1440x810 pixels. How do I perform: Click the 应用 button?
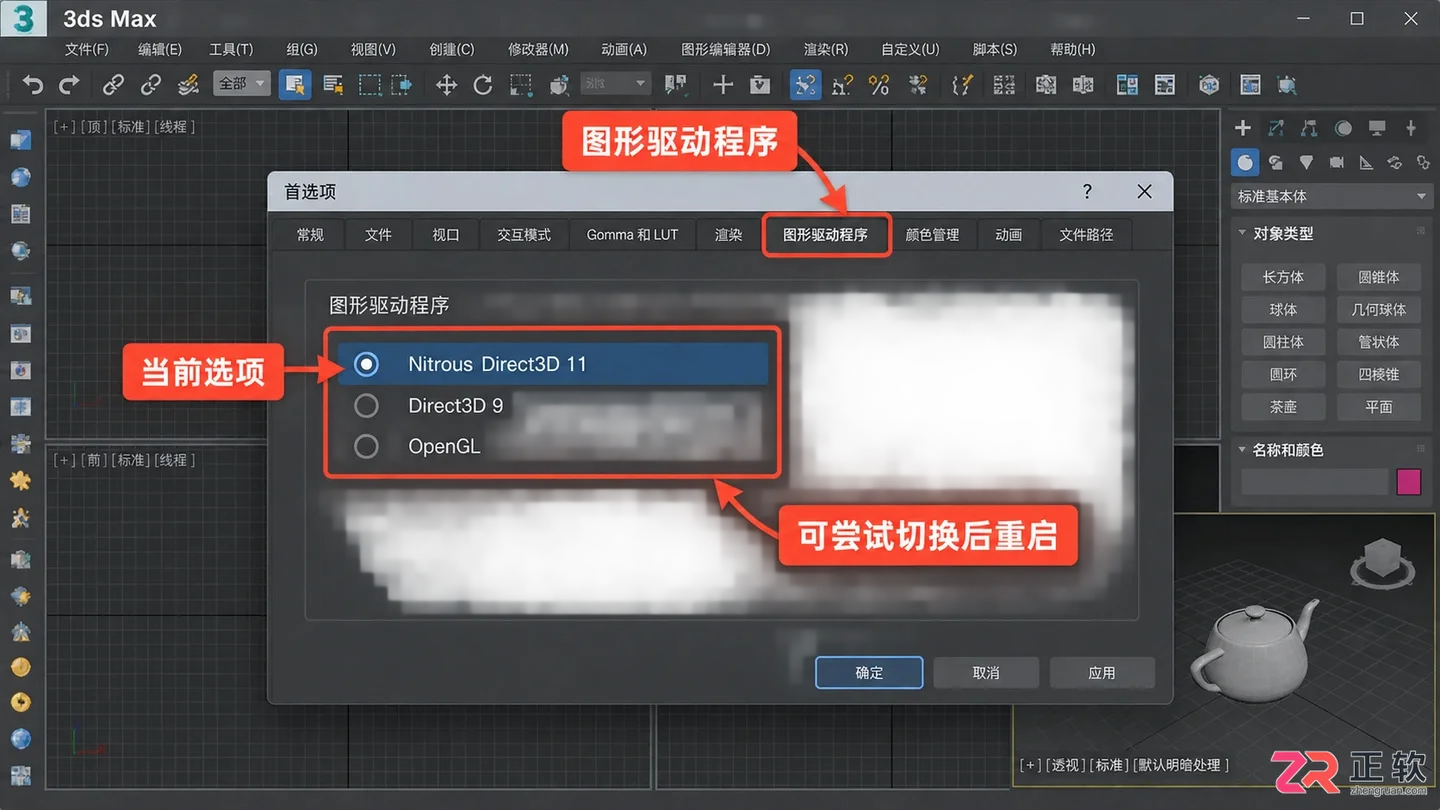1102,673
